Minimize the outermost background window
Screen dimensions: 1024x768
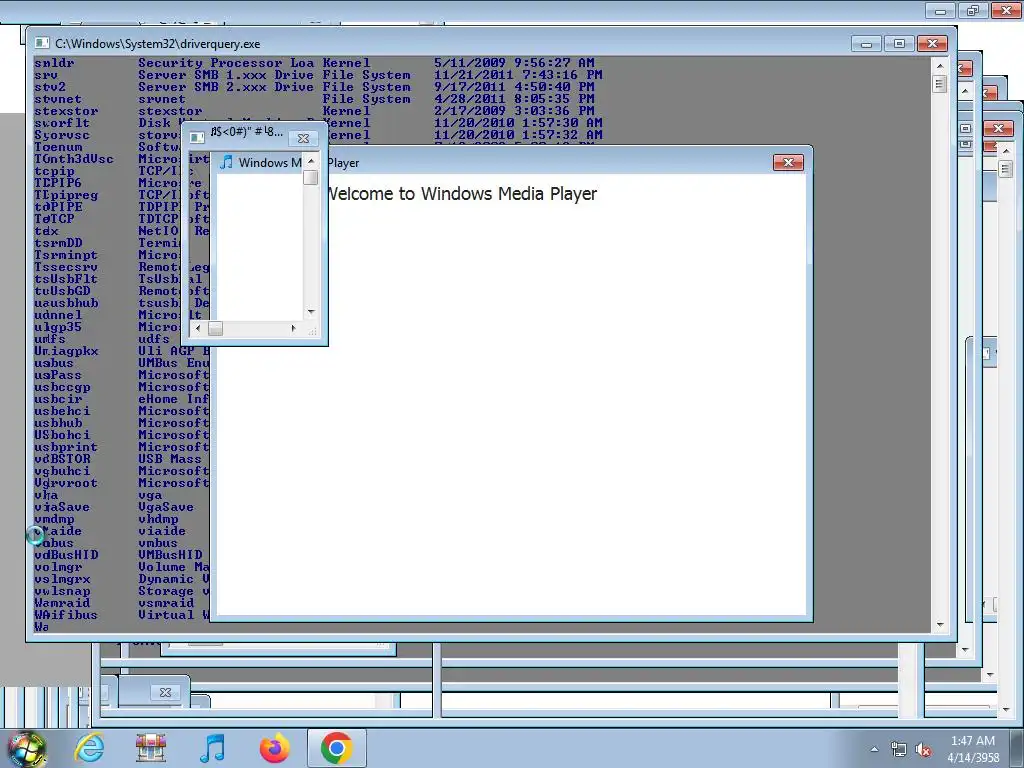click(940, 10)
